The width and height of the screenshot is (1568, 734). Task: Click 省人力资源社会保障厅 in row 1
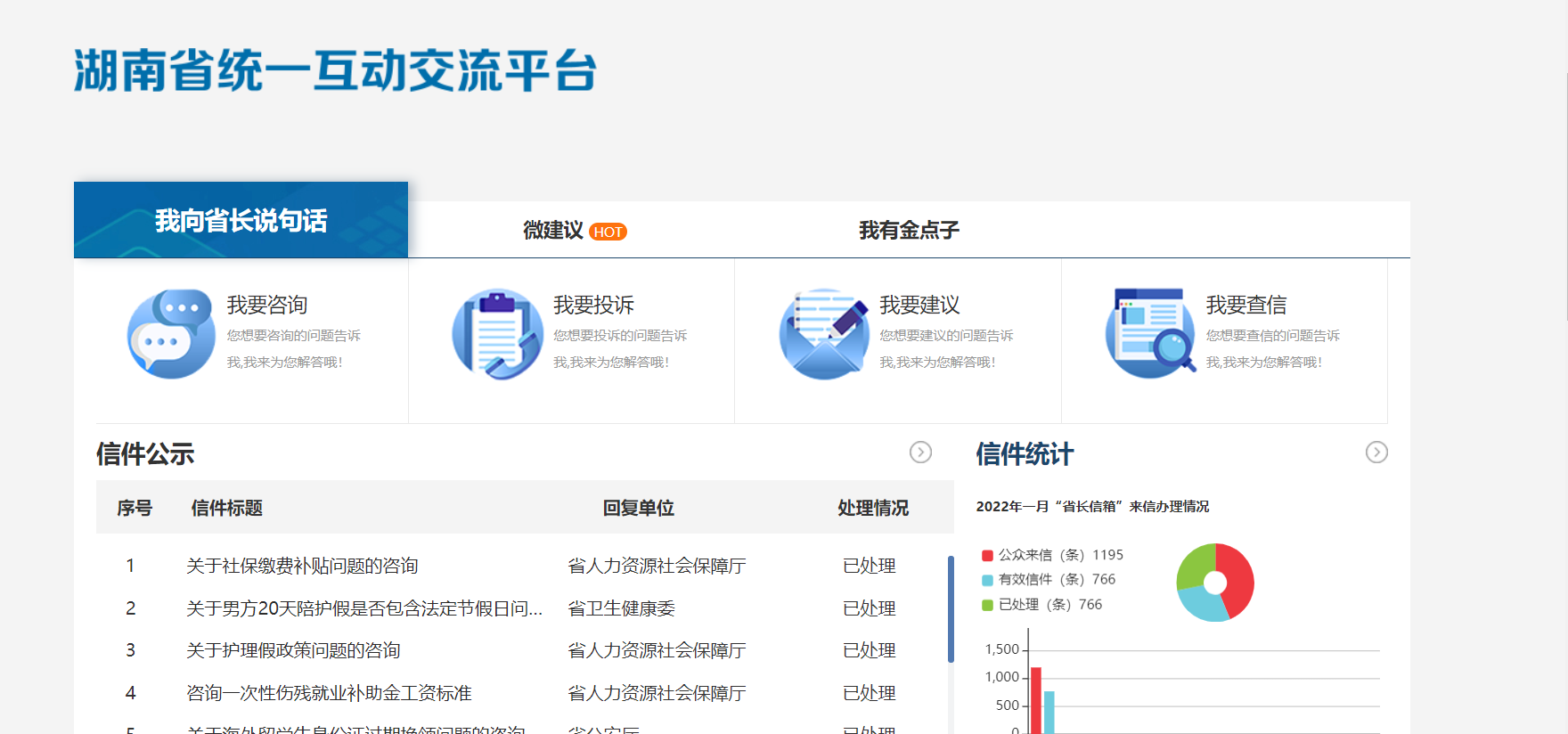657,566
